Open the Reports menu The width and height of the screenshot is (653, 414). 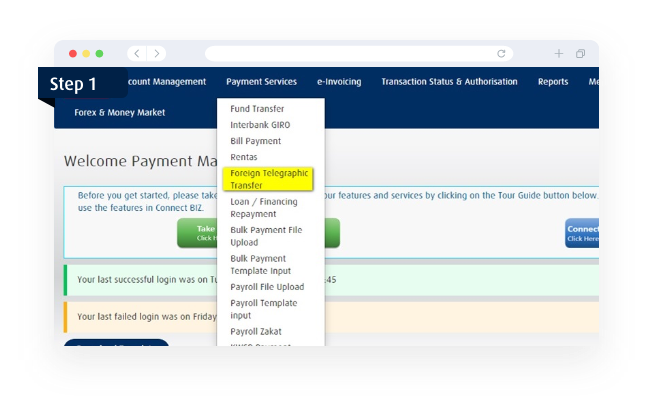click(553, 82)
